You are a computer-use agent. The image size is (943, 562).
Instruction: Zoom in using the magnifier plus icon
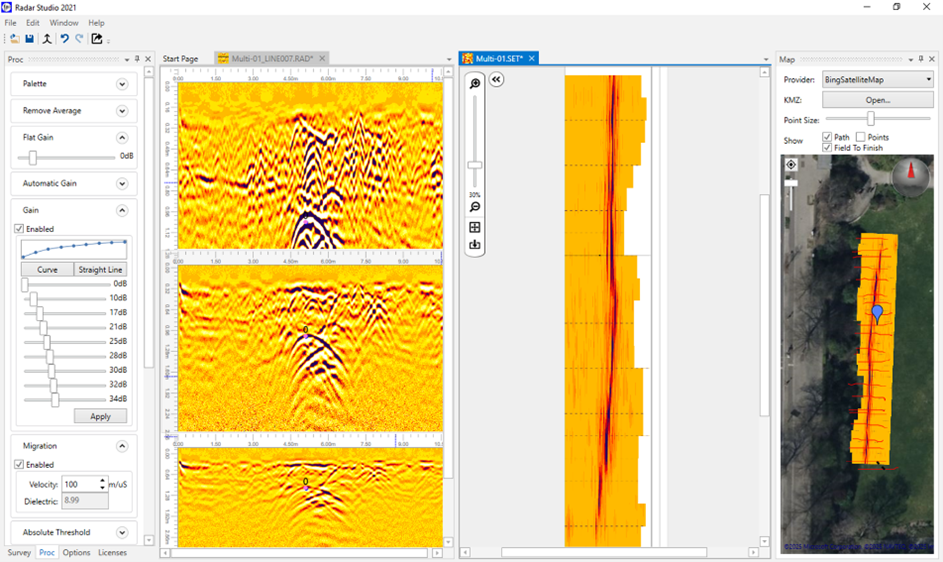click(x=475, y=84)
